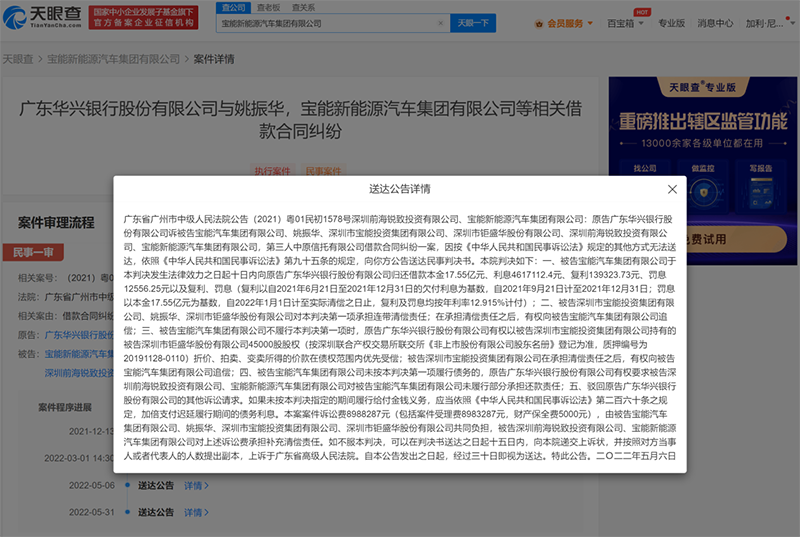Click the 做监控 shield icon in the ad
Image resolution: width=800 pixels, height=537 pixels.
704,193
